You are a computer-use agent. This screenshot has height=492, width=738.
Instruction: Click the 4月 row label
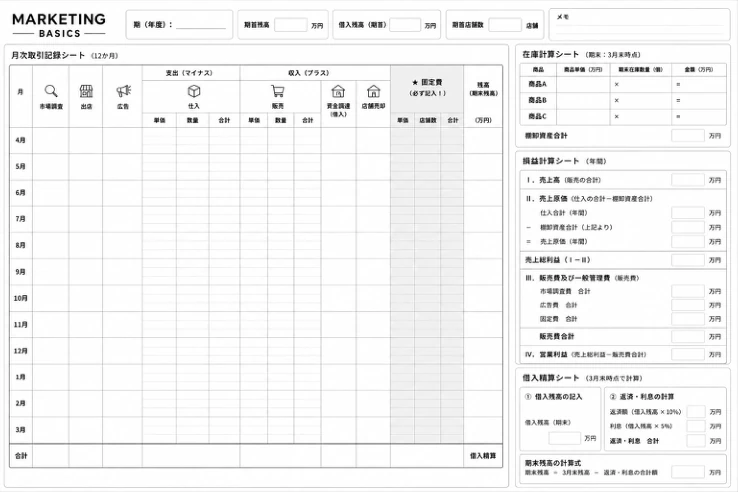click(20, 140)
